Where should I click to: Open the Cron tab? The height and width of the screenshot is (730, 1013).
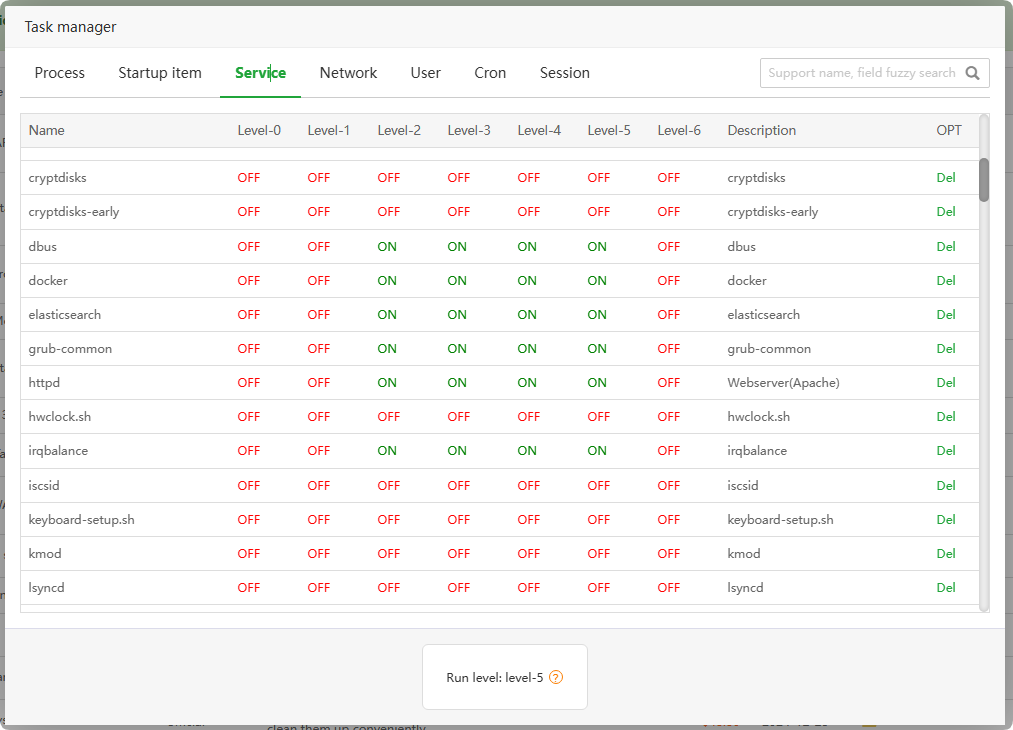tap(490, 73)
